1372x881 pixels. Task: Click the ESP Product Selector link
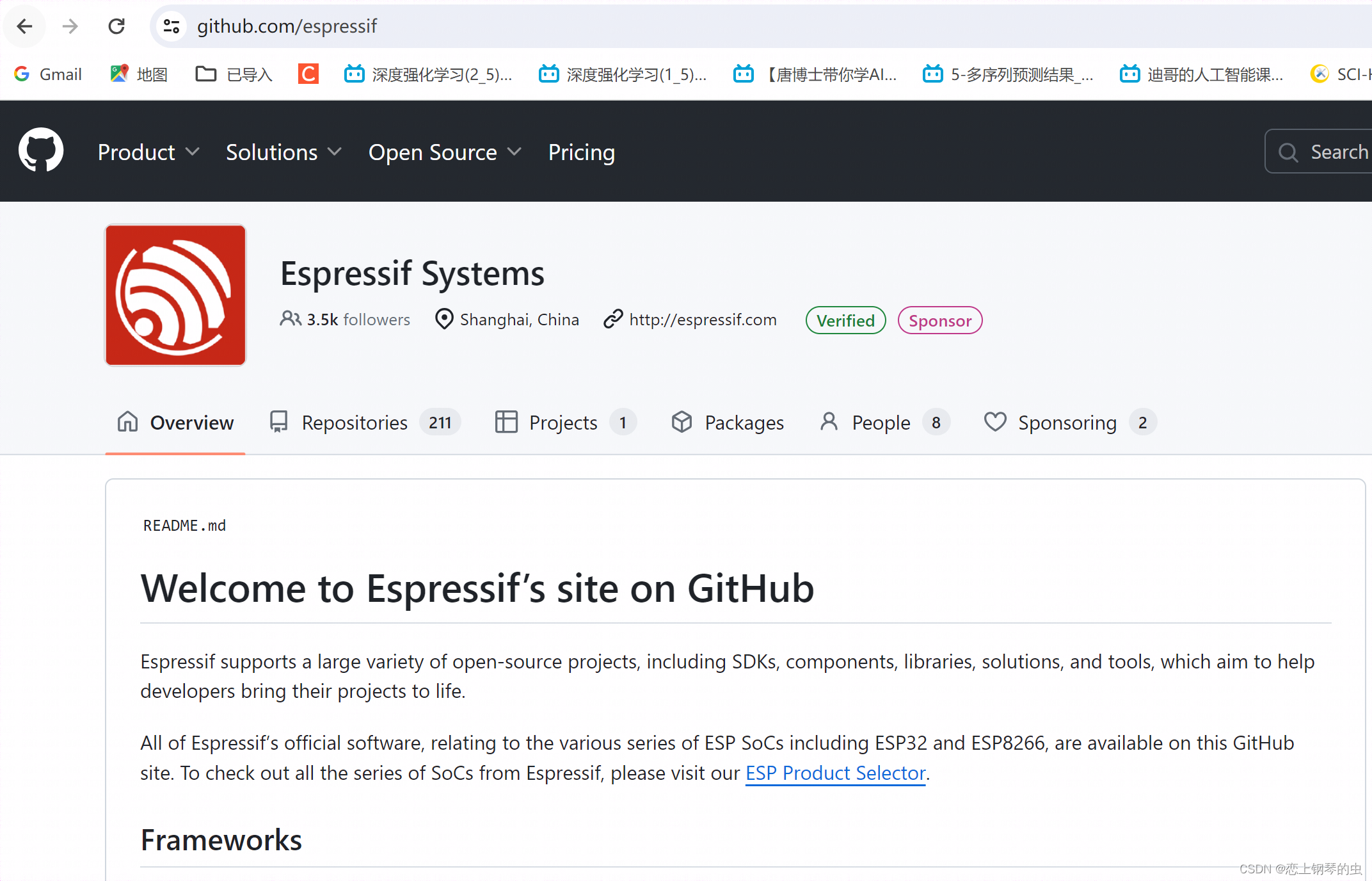click(x=820, y=772)
